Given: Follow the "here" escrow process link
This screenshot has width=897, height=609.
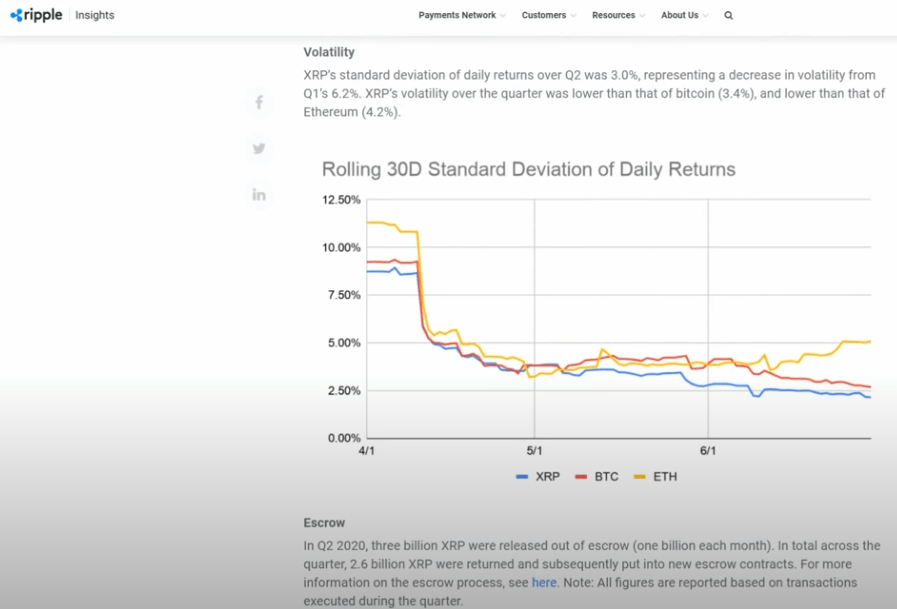Looking at the screenshot, I should (544, 582).
